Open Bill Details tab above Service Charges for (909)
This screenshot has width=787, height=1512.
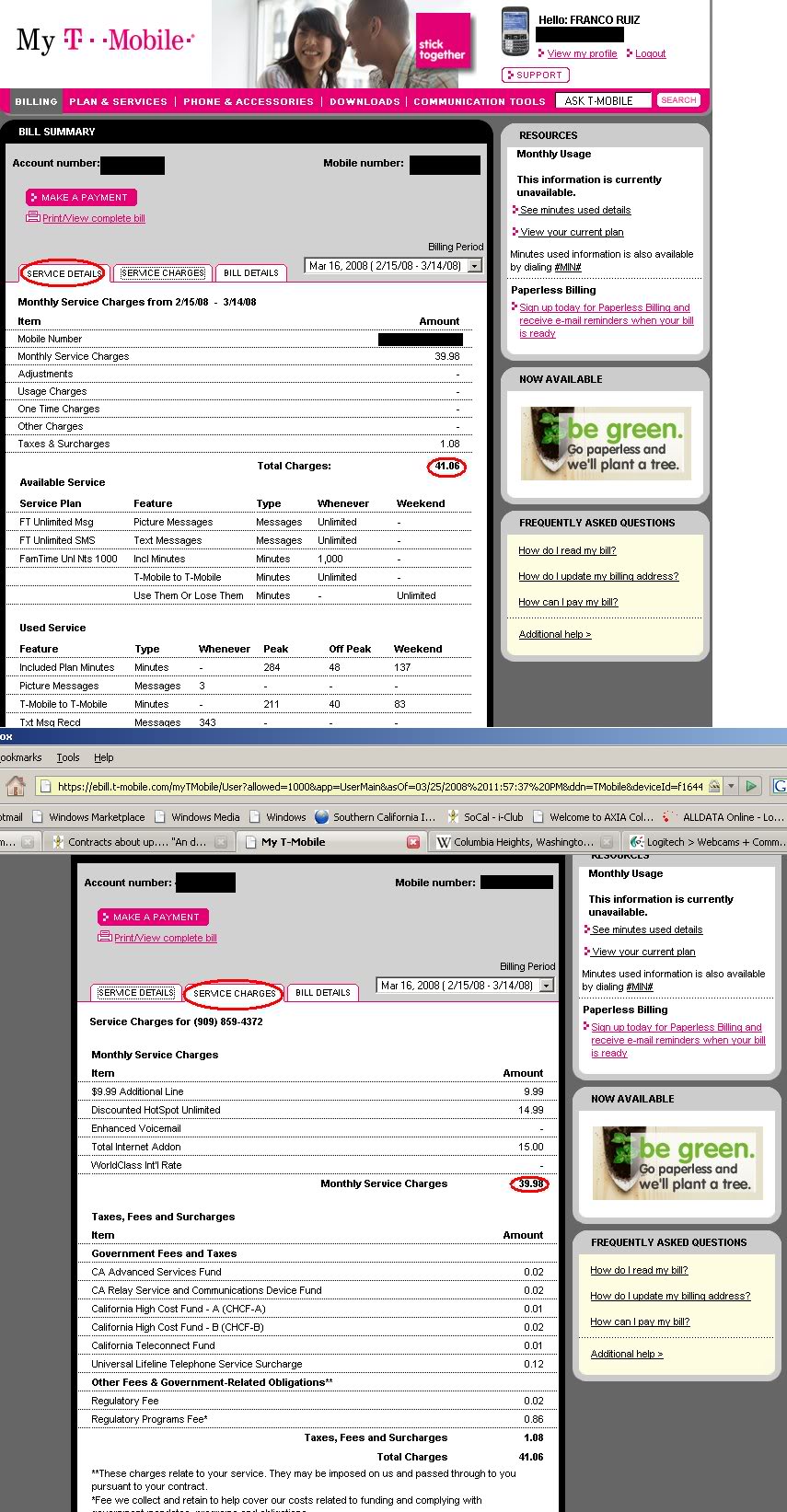pos(322,993)
